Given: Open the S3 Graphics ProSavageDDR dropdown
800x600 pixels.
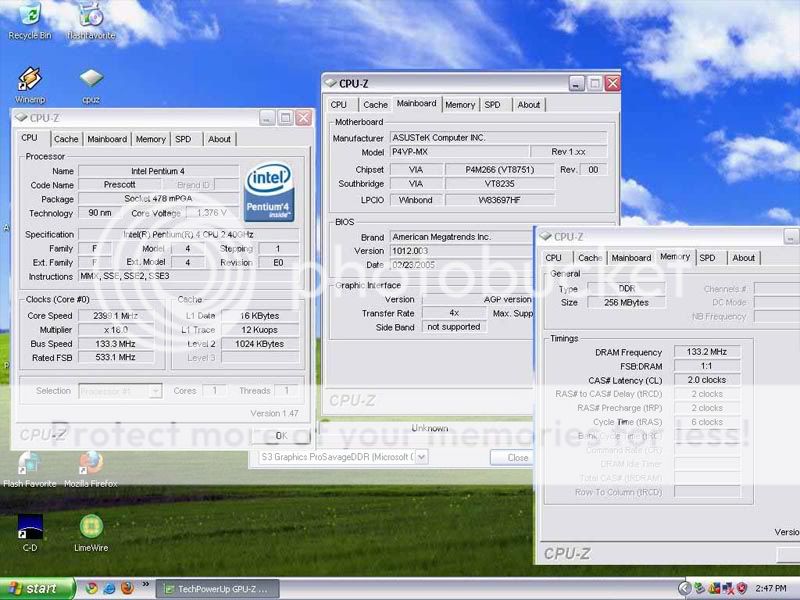Looking at the screenshot, I should [421, 457].
